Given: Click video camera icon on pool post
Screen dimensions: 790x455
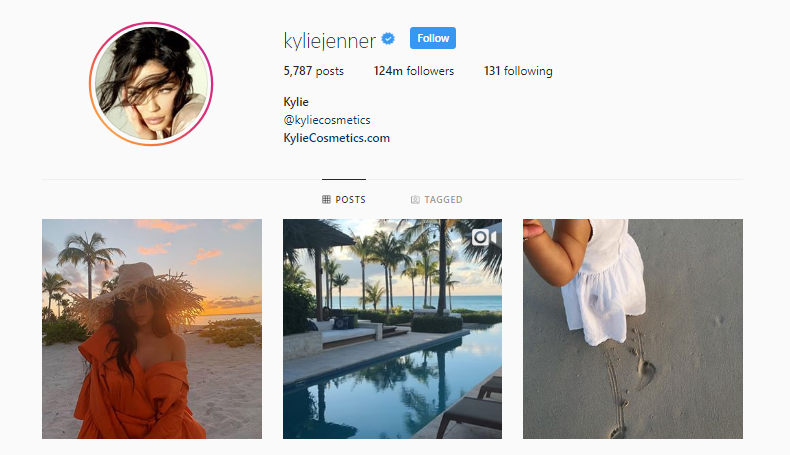Looking at the screenshot, I should [x=484, y=237].
